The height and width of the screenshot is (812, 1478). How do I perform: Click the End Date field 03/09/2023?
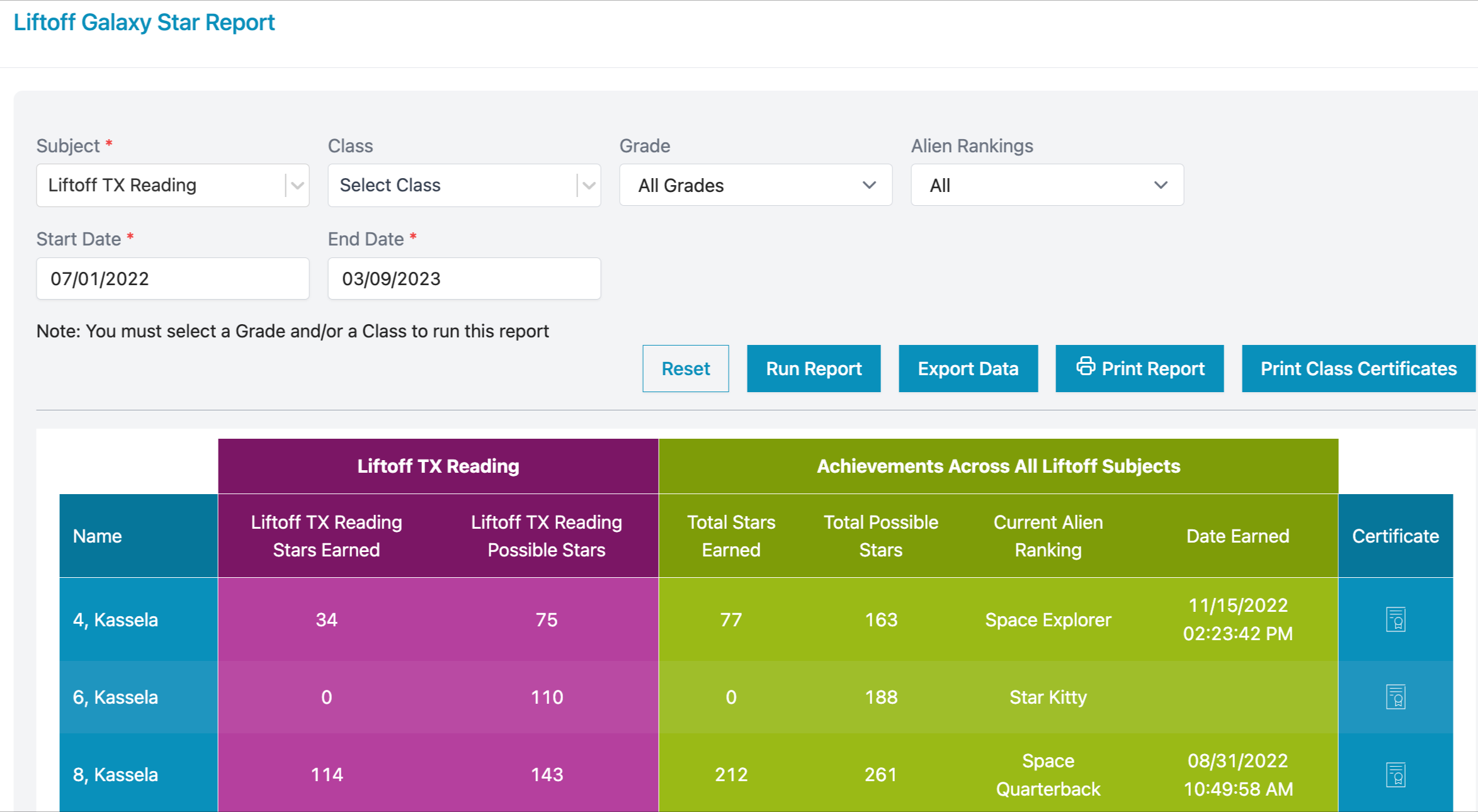[464, 278]
